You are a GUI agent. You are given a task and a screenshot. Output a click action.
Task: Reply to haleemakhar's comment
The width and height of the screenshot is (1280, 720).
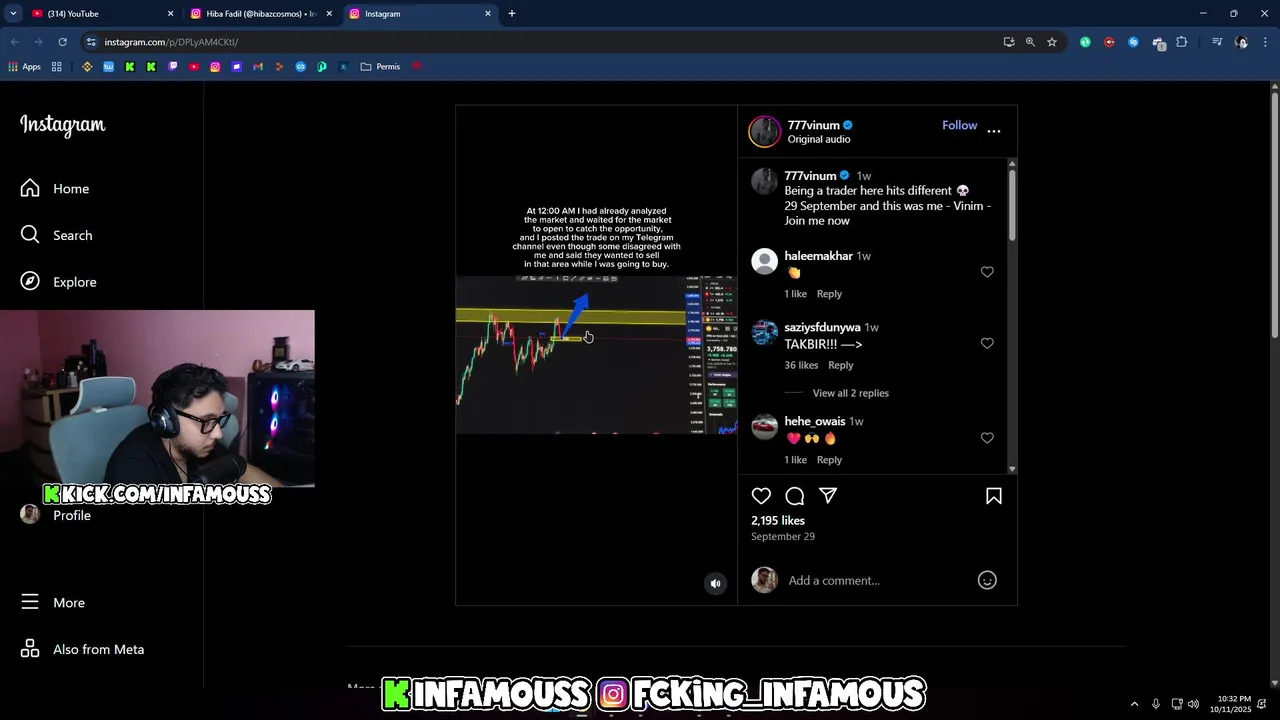click(829, 294)
